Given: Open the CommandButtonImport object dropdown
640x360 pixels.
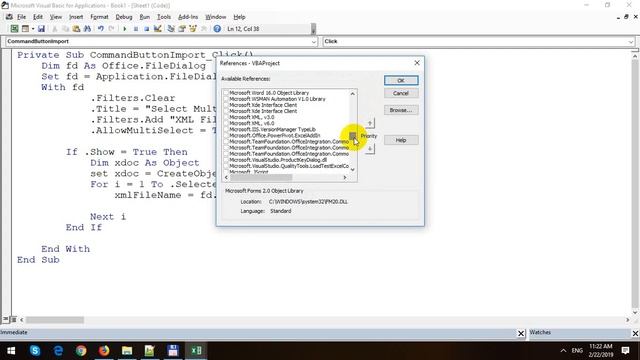Looking at the screenshot, I should pos(313,42).
